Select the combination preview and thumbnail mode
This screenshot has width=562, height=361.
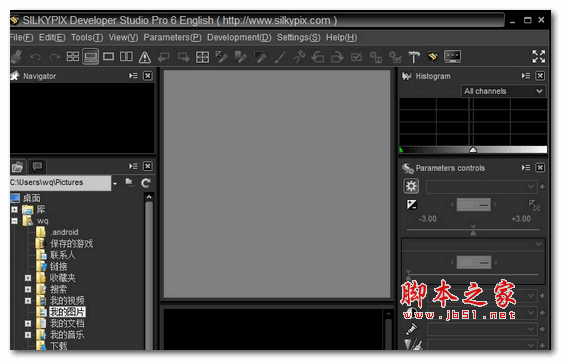(91, 57)
